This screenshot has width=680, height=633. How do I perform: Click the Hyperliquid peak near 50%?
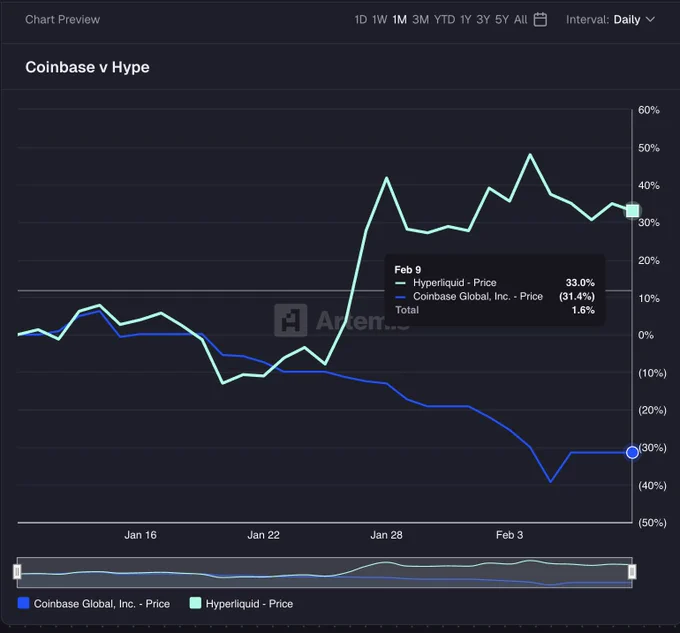[x=530, y=154]
